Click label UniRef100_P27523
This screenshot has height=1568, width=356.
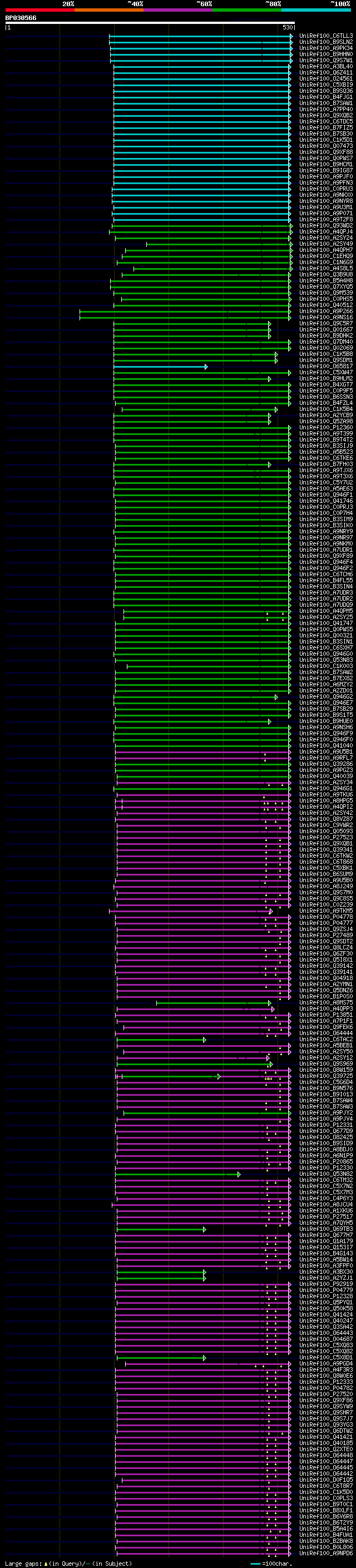[x=326, y=838]
